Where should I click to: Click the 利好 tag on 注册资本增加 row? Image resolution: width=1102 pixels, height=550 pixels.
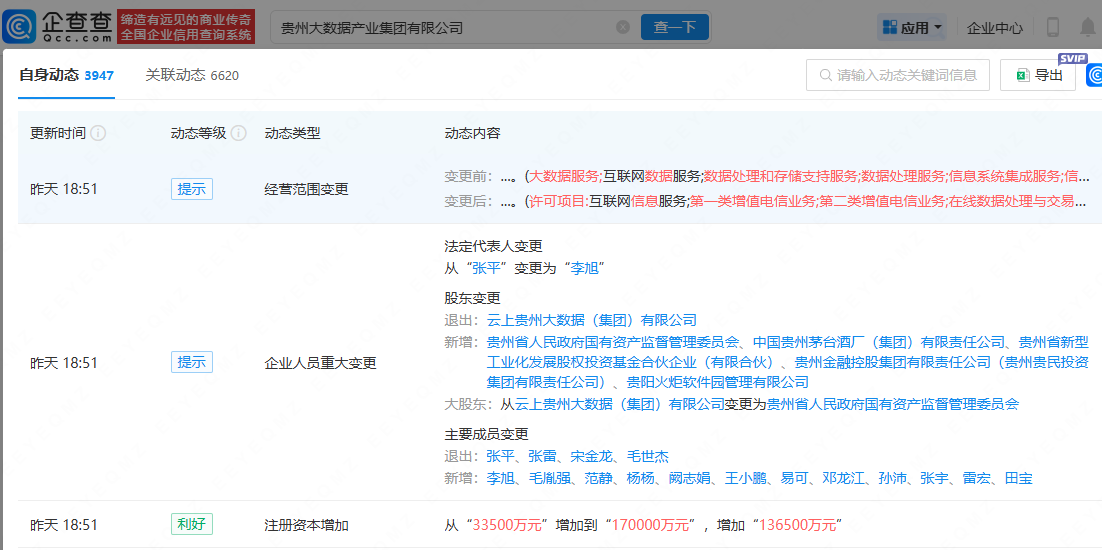point(191,524)
